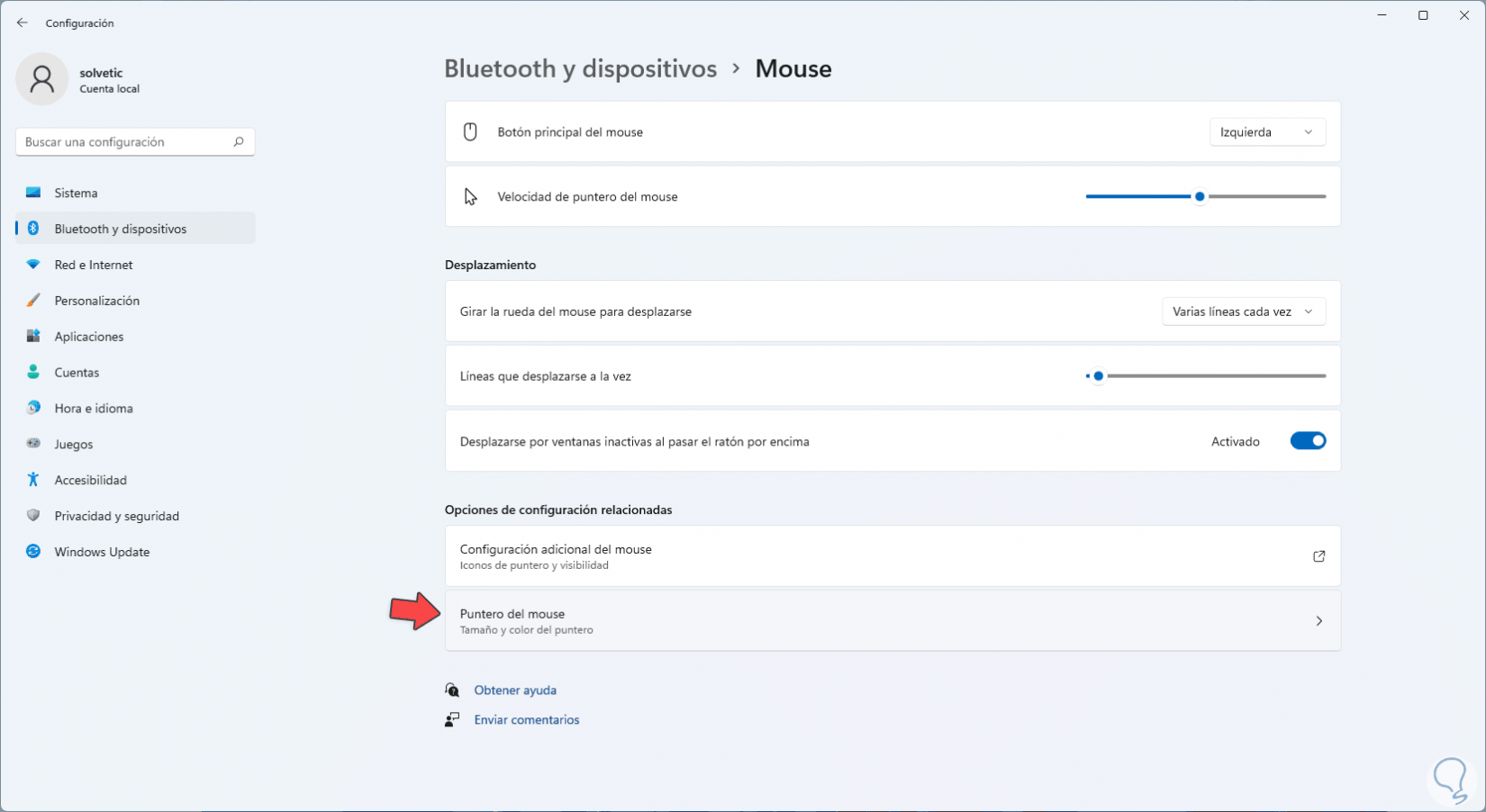Click the mouse pointer speed slider handle
This screenshot has width=1486, height=812.
[x=1200, y=196]
